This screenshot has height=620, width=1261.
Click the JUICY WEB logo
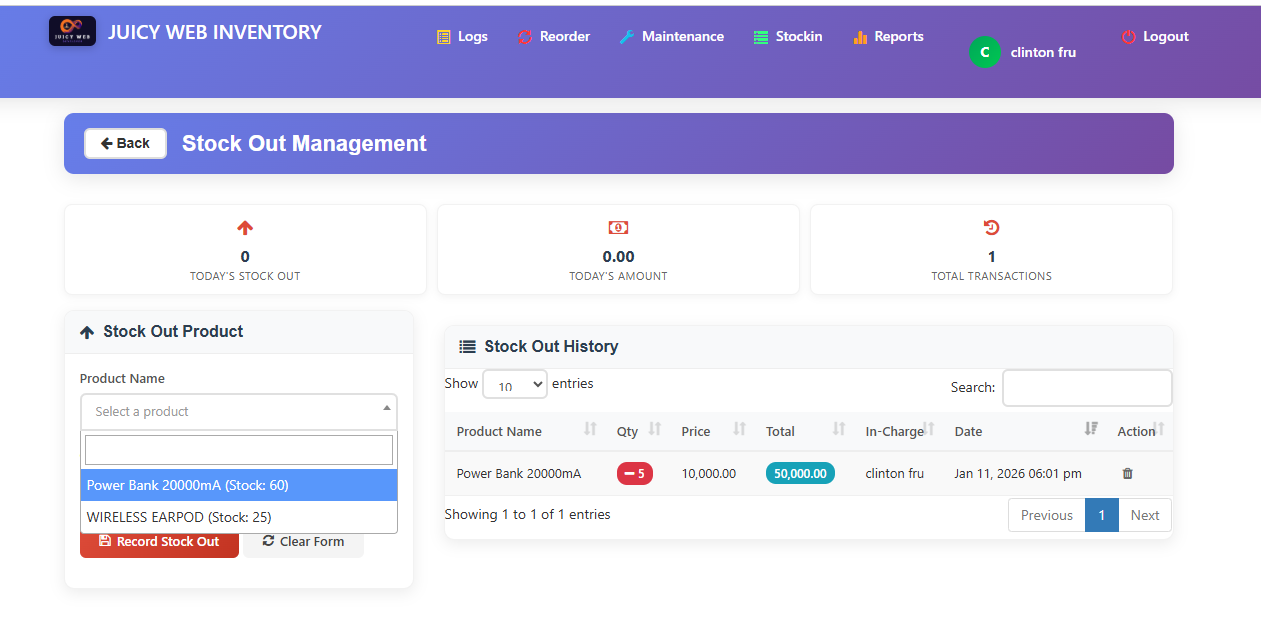click(x=71, y=30)
